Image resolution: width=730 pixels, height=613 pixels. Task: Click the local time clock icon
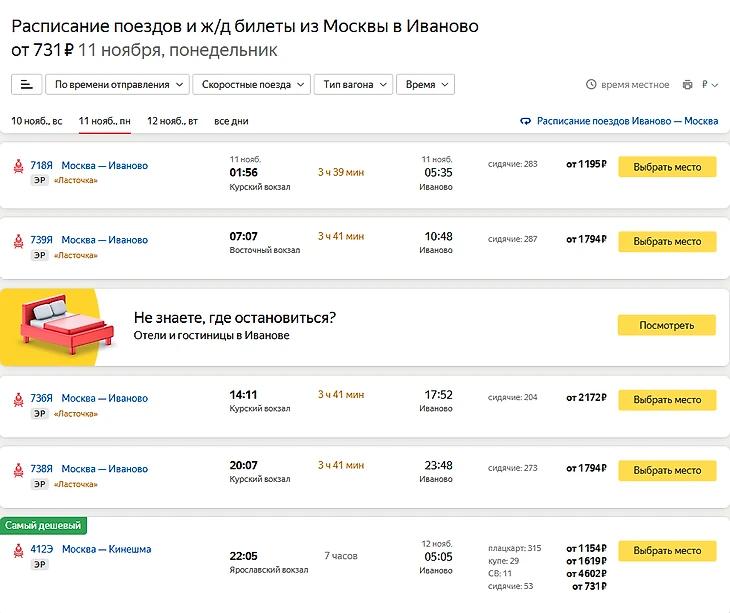click(591, 86)
